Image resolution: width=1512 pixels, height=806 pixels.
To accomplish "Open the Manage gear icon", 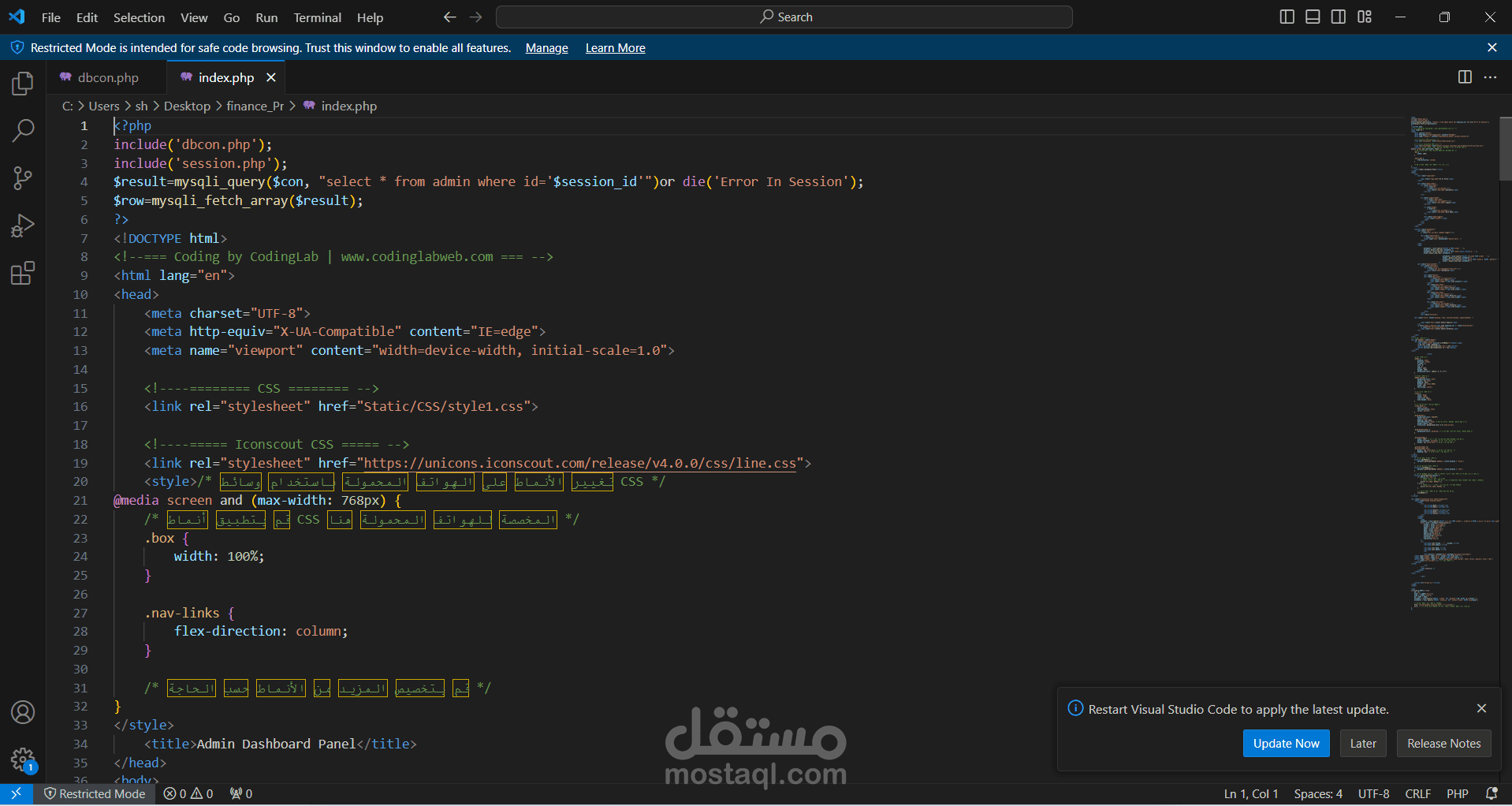I will pos(23,760).
